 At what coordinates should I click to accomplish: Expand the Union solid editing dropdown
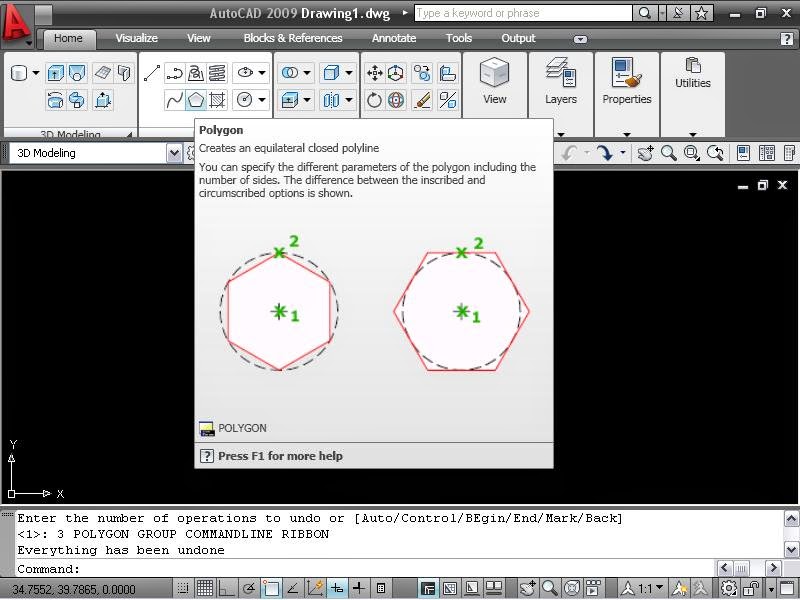pyautogui.click(x=307, y=73)
